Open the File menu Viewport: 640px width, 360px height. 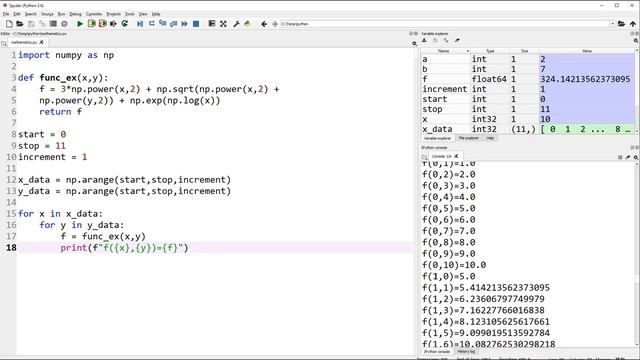point(6,14)
